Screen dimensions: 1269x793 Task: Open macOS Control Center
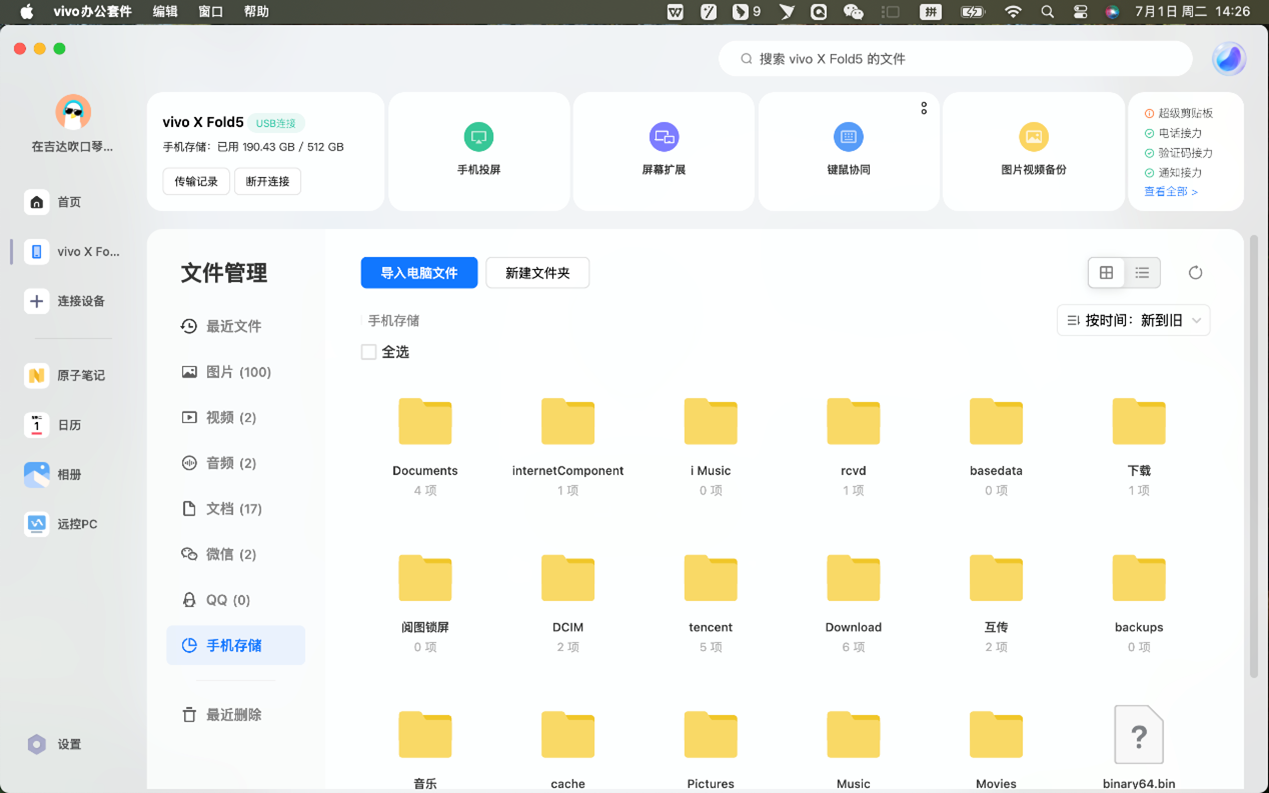coord(1080,12)
